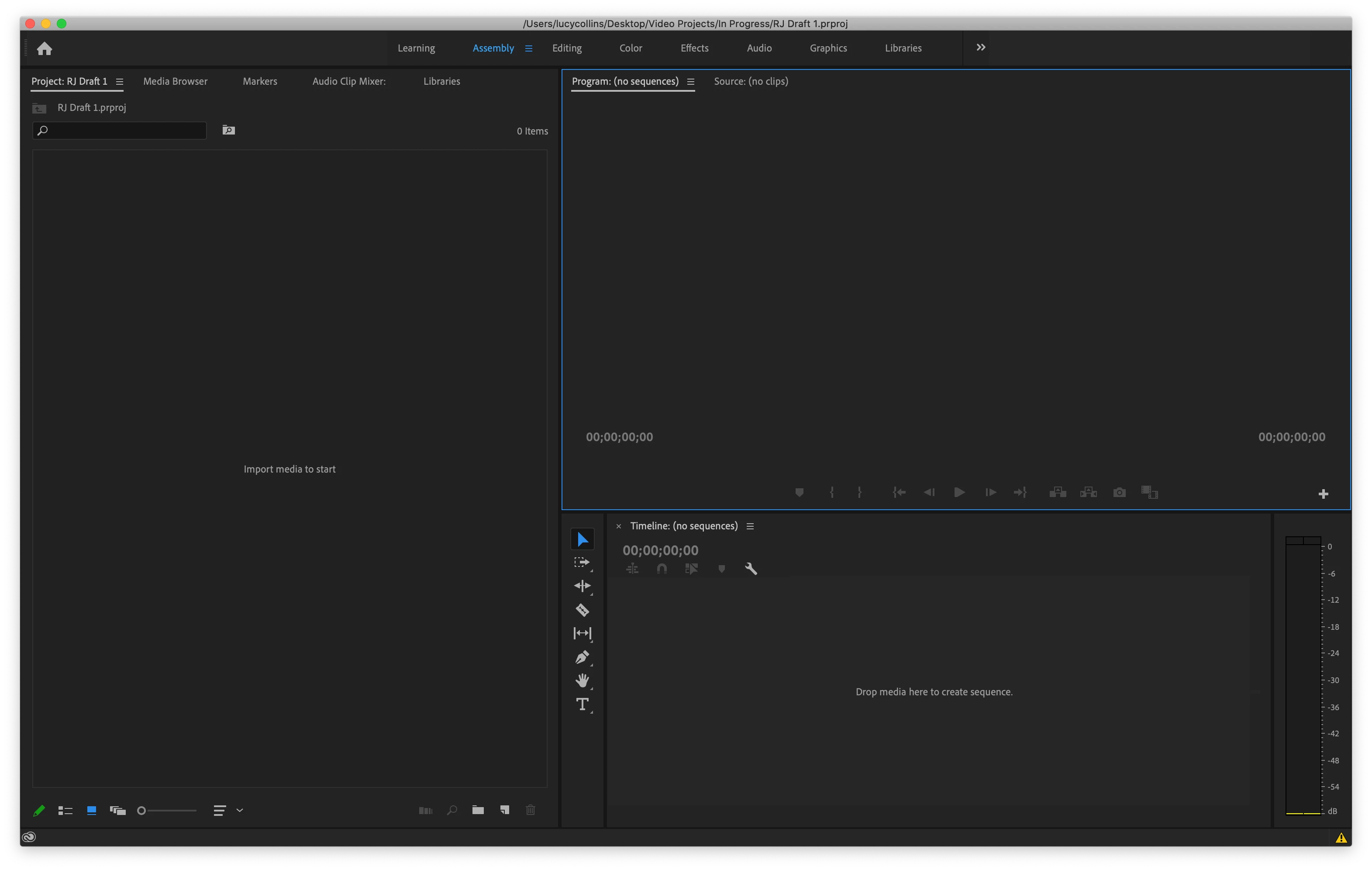
Task: Open Assembly workspace menu
Action: (529, 48)
